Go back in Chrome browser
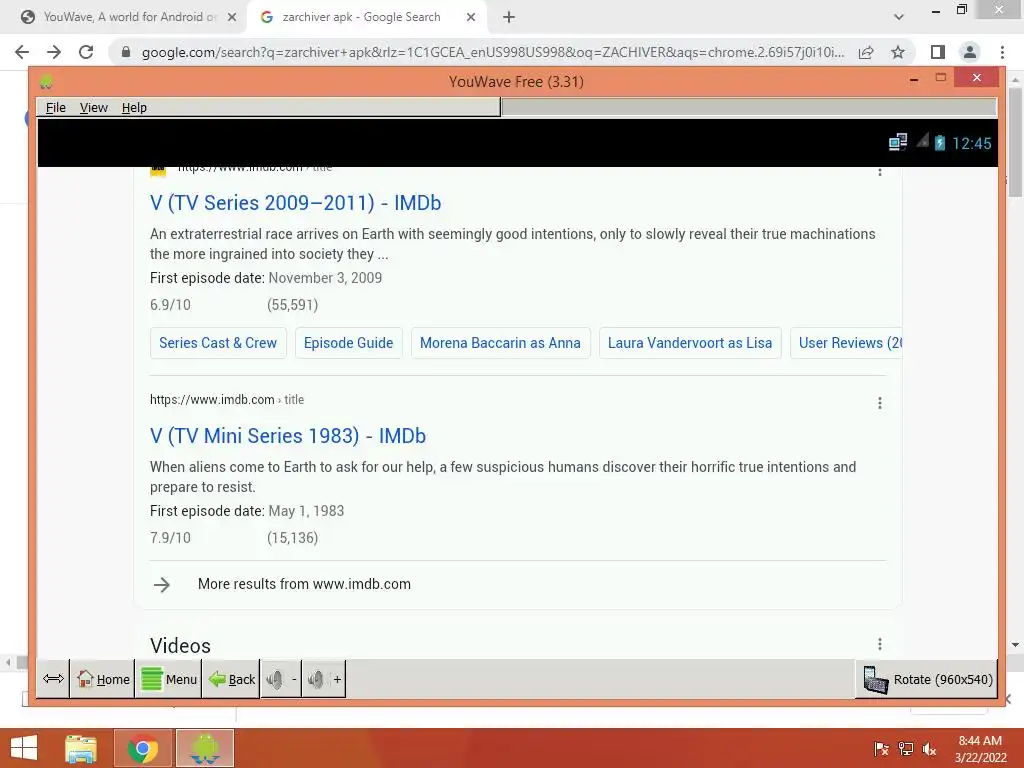Image resolution: width=1024 pixels, height=768 pixels. 22,52
